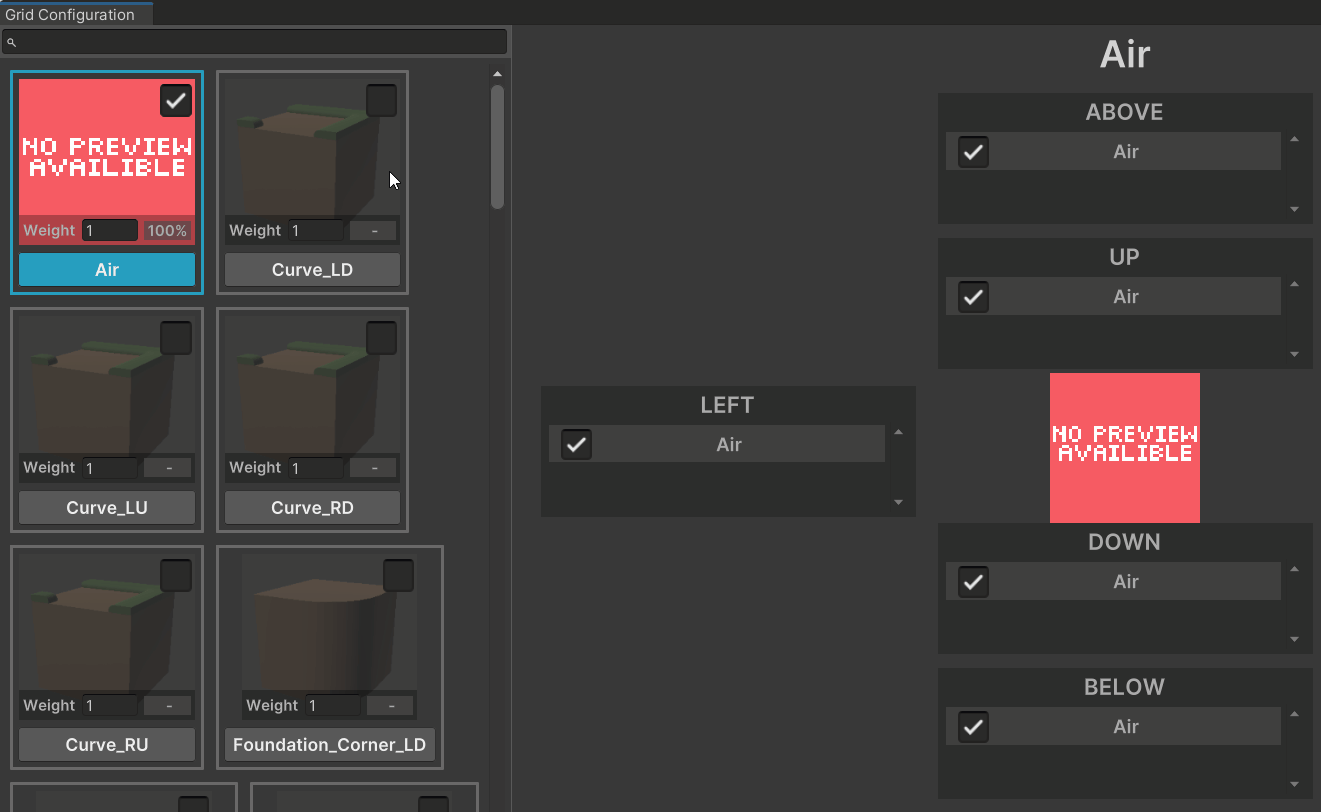
Task: Toggle the Air checkbox under BELOW
Action: 973,727
